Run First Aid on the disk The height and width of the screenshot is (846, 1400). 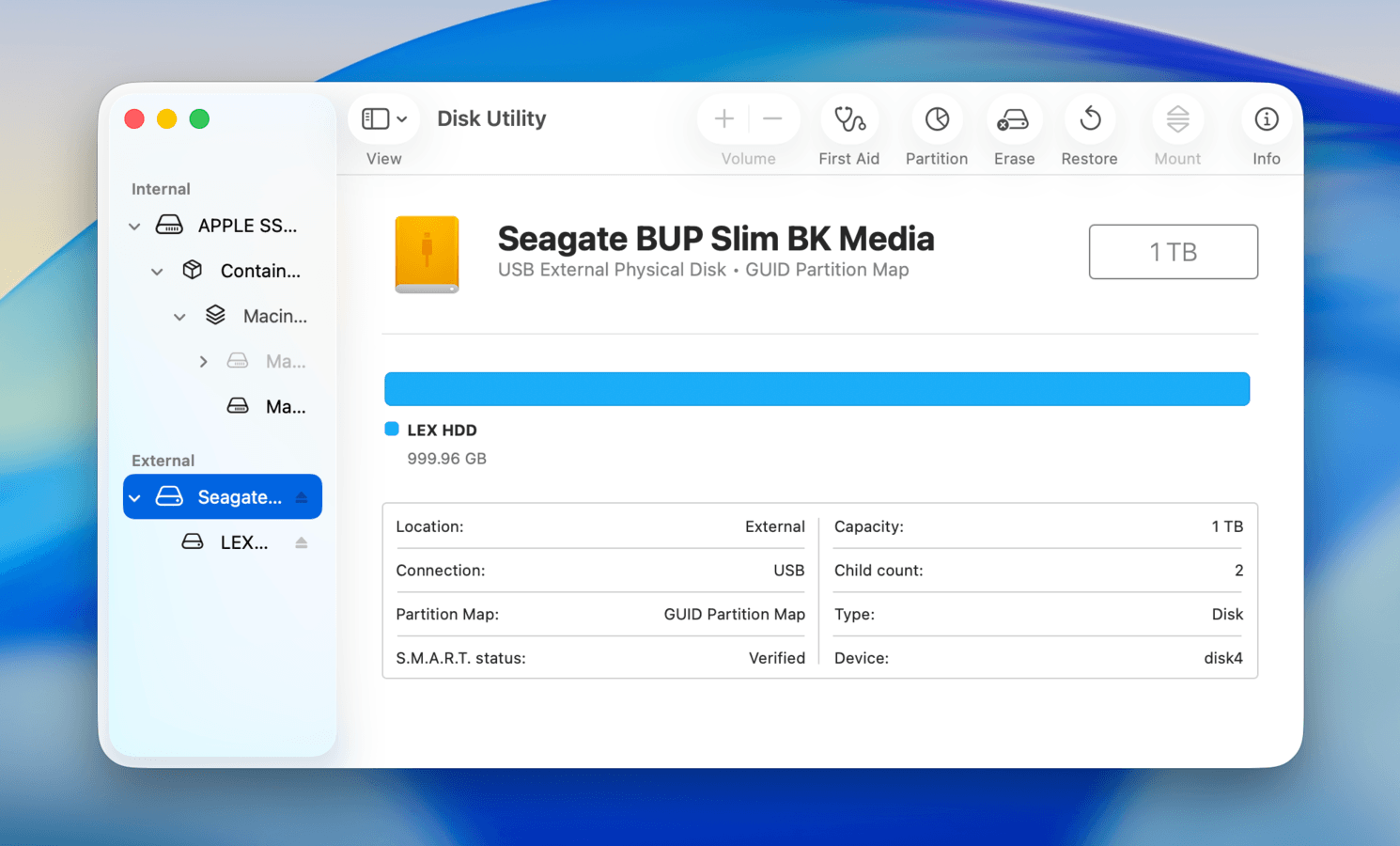coord(849,118)
